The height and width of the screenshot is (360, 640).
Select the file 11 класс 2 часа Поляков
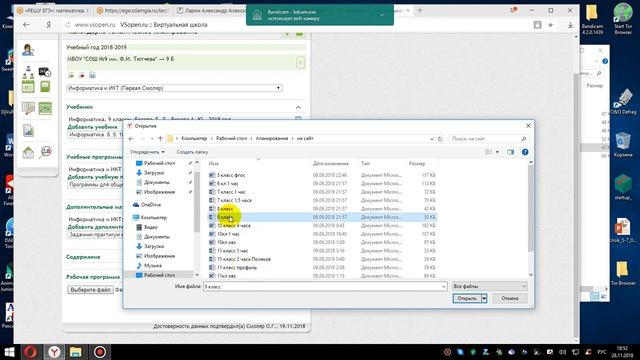coord(244,259)
